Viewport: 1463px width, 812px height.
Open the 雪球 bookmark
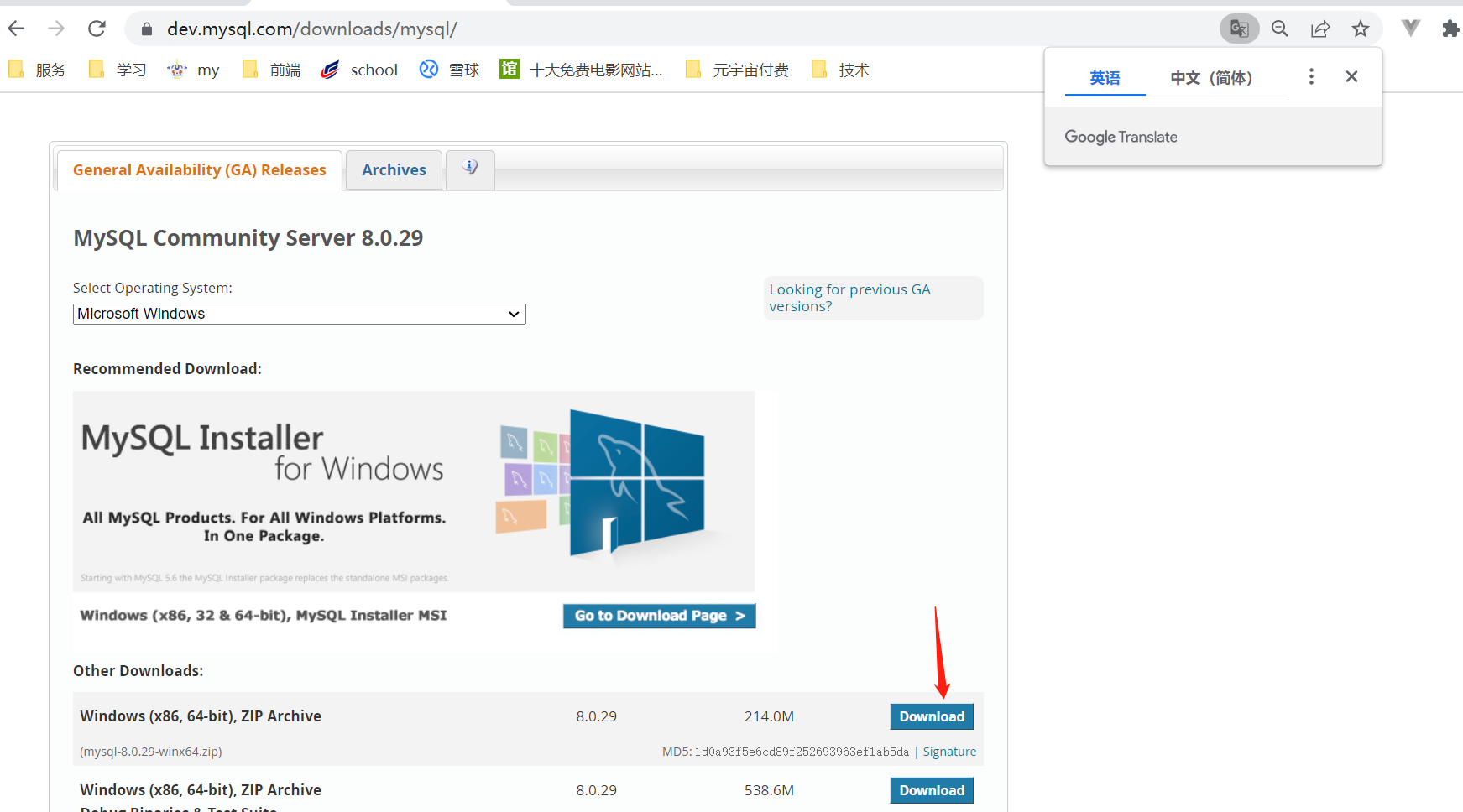[450, 70]
